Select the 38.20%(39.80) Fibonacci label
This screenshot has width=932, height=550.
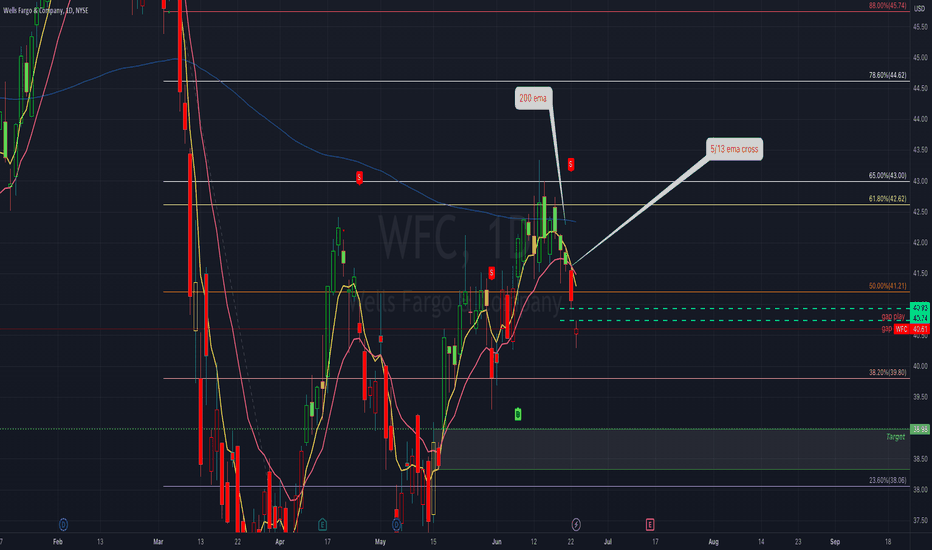pyautogui.click(x=887, y=373)
